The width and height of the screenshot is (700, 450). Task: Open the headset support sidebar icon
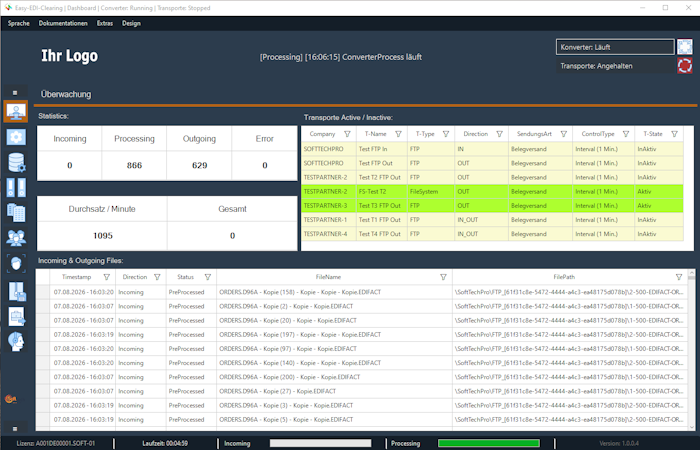(x=17, y=342)
